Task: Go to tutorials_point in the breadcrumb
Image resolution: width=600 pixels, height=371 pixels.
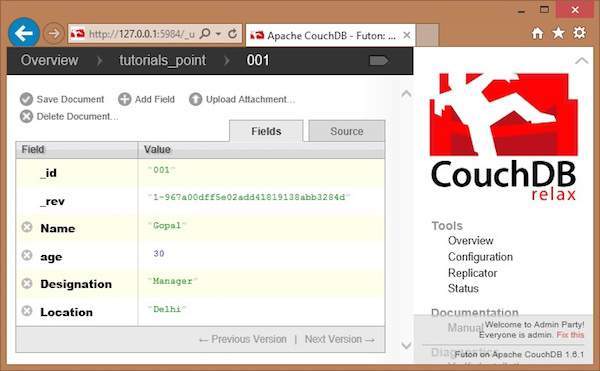Action: [x=163, y=60]
